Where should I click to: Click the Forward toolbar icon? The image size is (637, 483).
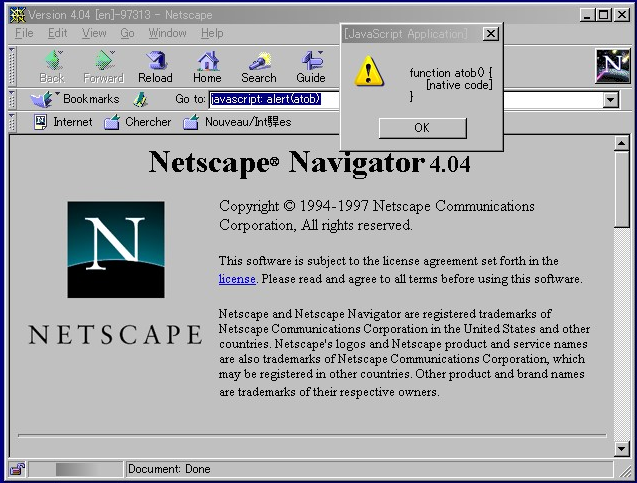pos(105,61)
